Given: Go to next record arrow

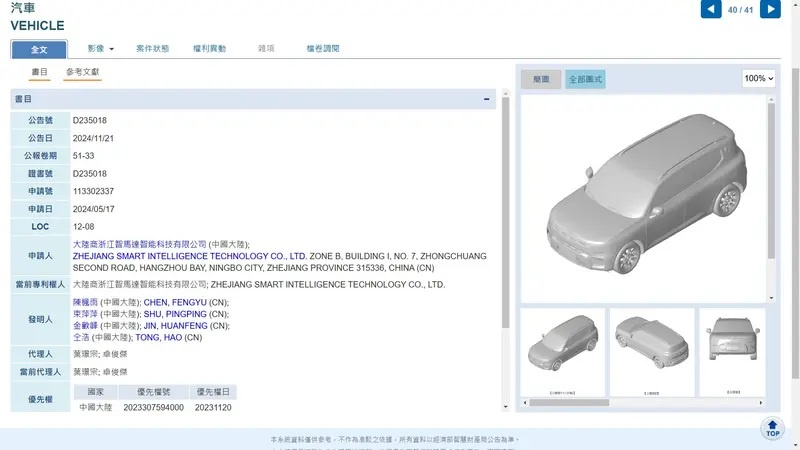Looking at the screenshot, I should 770,10.
